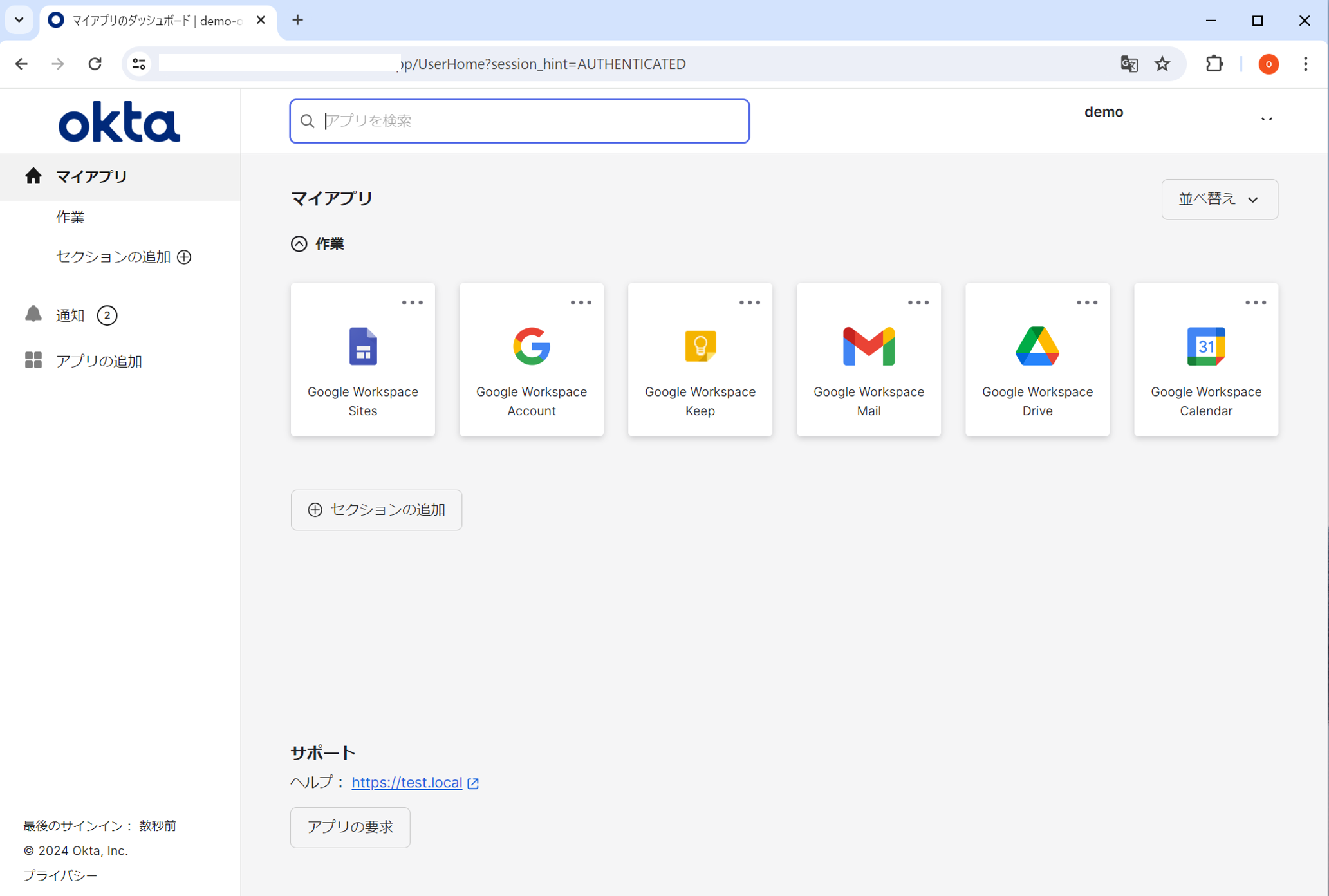Viewport: 1329px width, 896px height.
Task: Click the セクションの追加 button below the apps
Action: click(376, 510)
